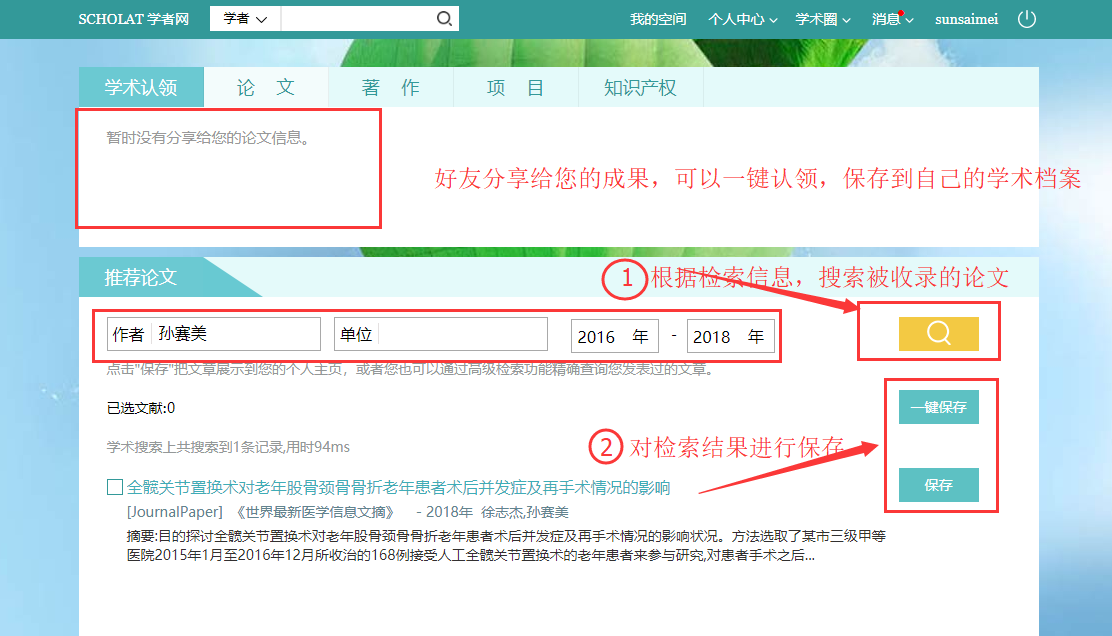Viewport: 1112px width, 636px height.
Task: Expand the 个人中心 dropdown menu
Action: coord(742,19)
